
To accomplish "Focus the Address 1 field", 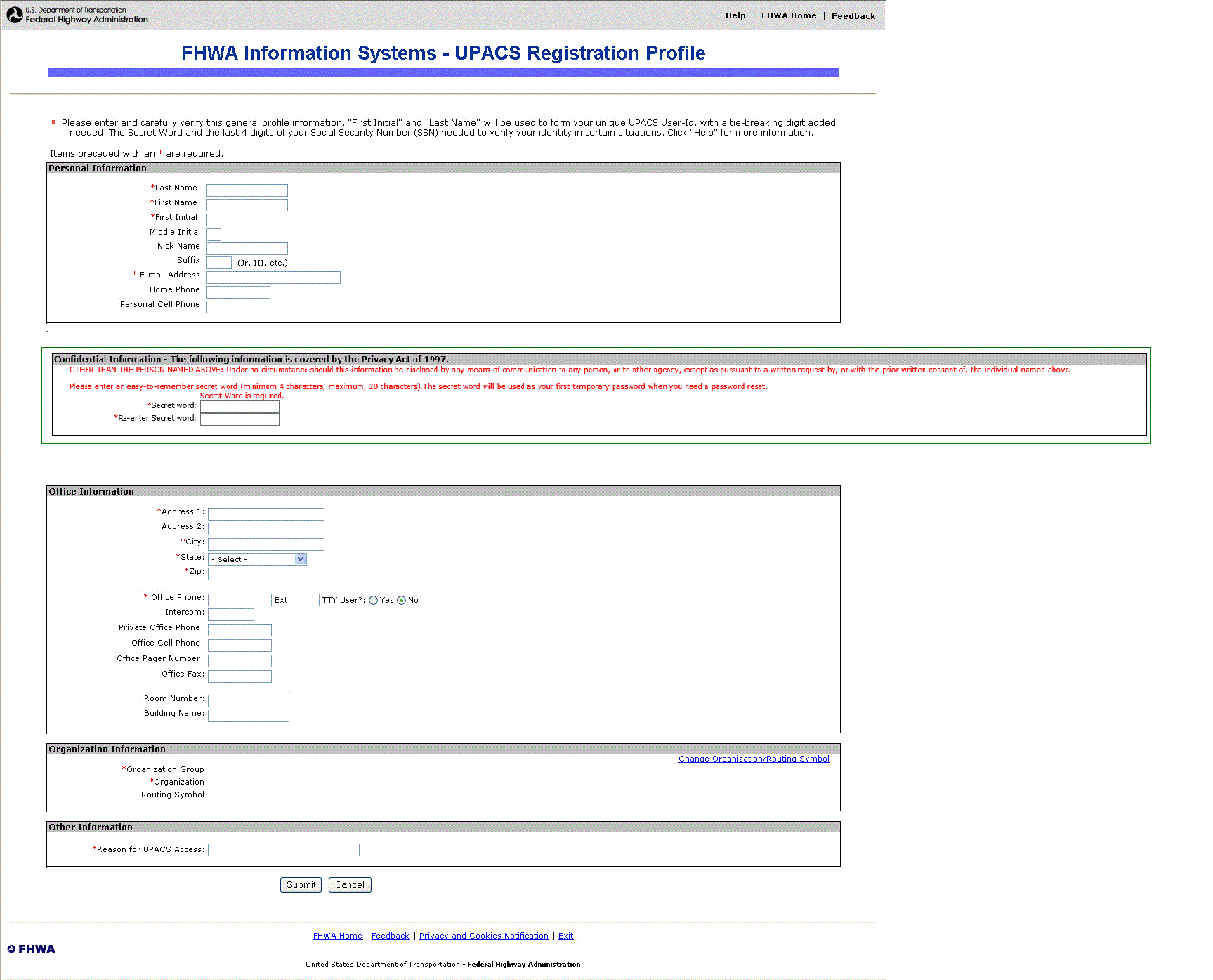I will tap(266, 514).
